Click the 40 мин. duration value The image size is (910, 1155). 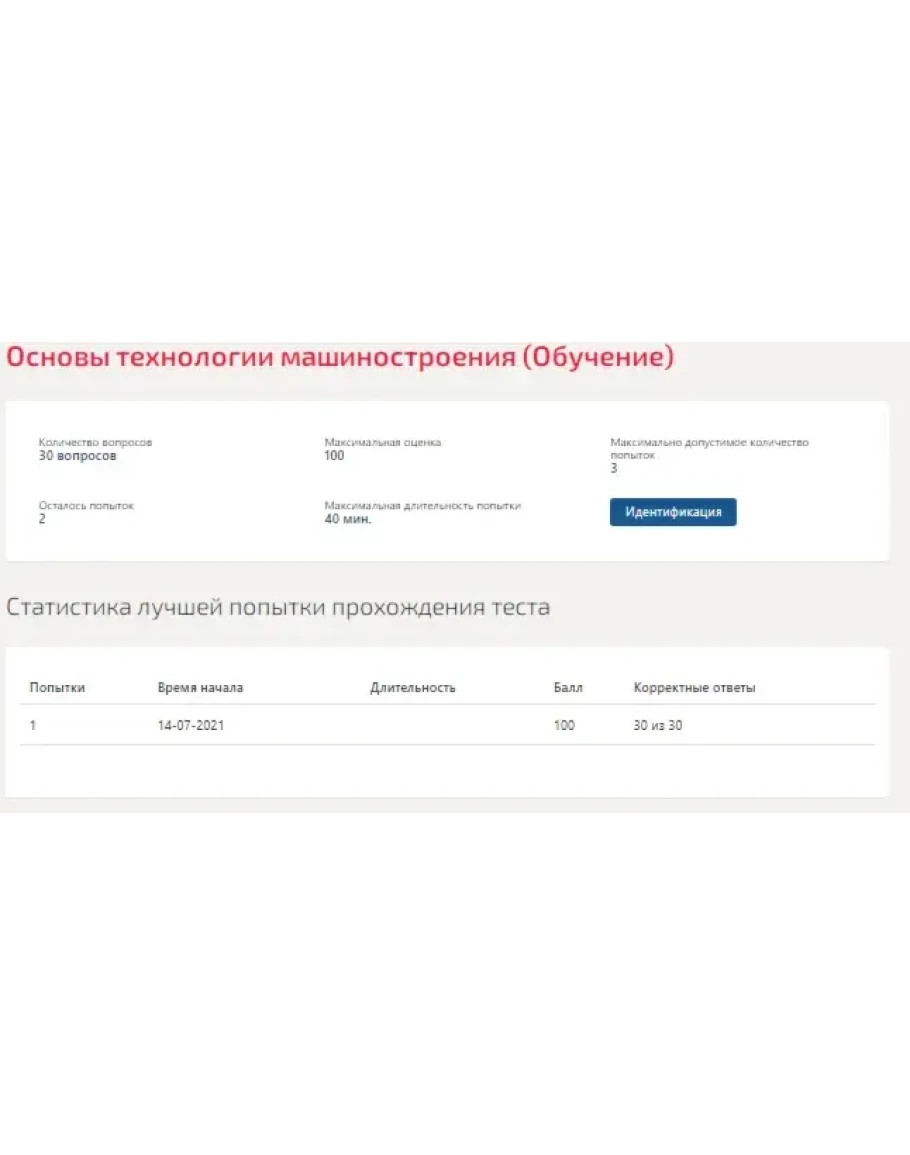tap(348, 520)
